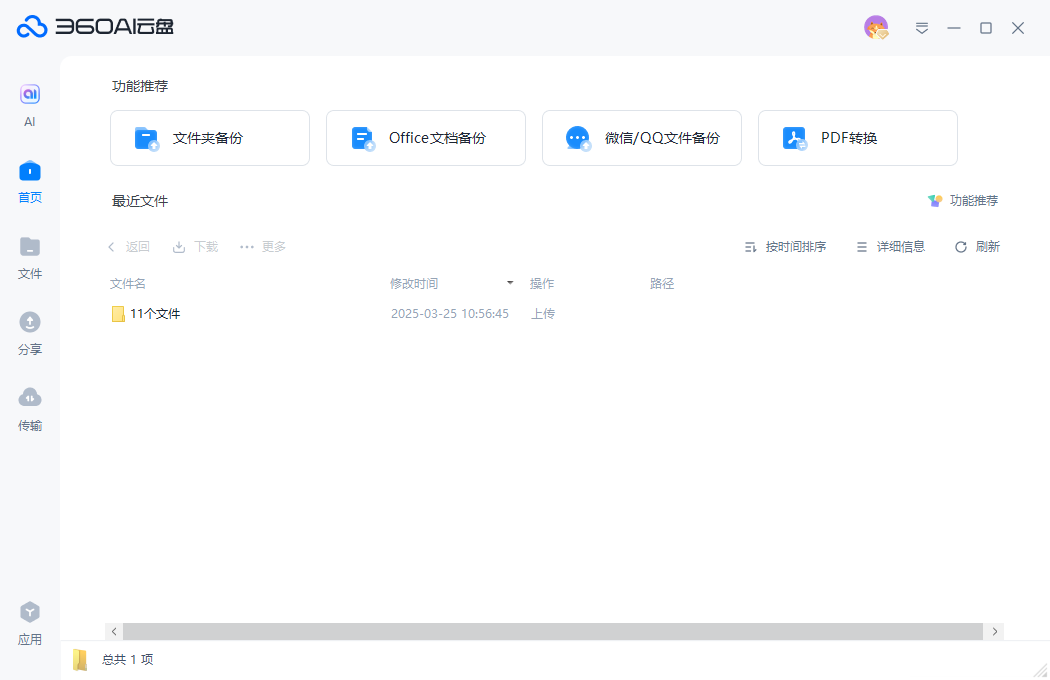This screenshot has height=680, width=1050.
Task: Refresh the file list with 刷新
Action: [x=976, y=246]
